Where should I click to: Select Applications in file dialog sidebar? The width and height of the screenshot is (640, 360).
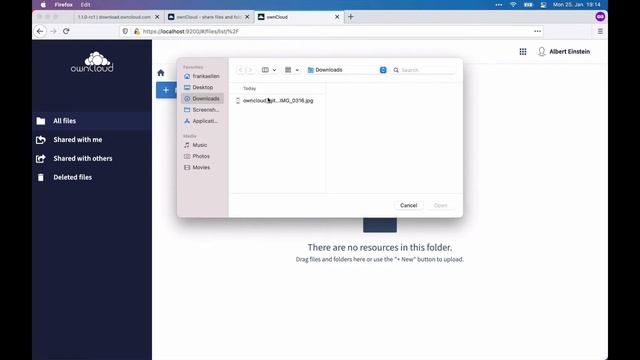coord(202,121)
